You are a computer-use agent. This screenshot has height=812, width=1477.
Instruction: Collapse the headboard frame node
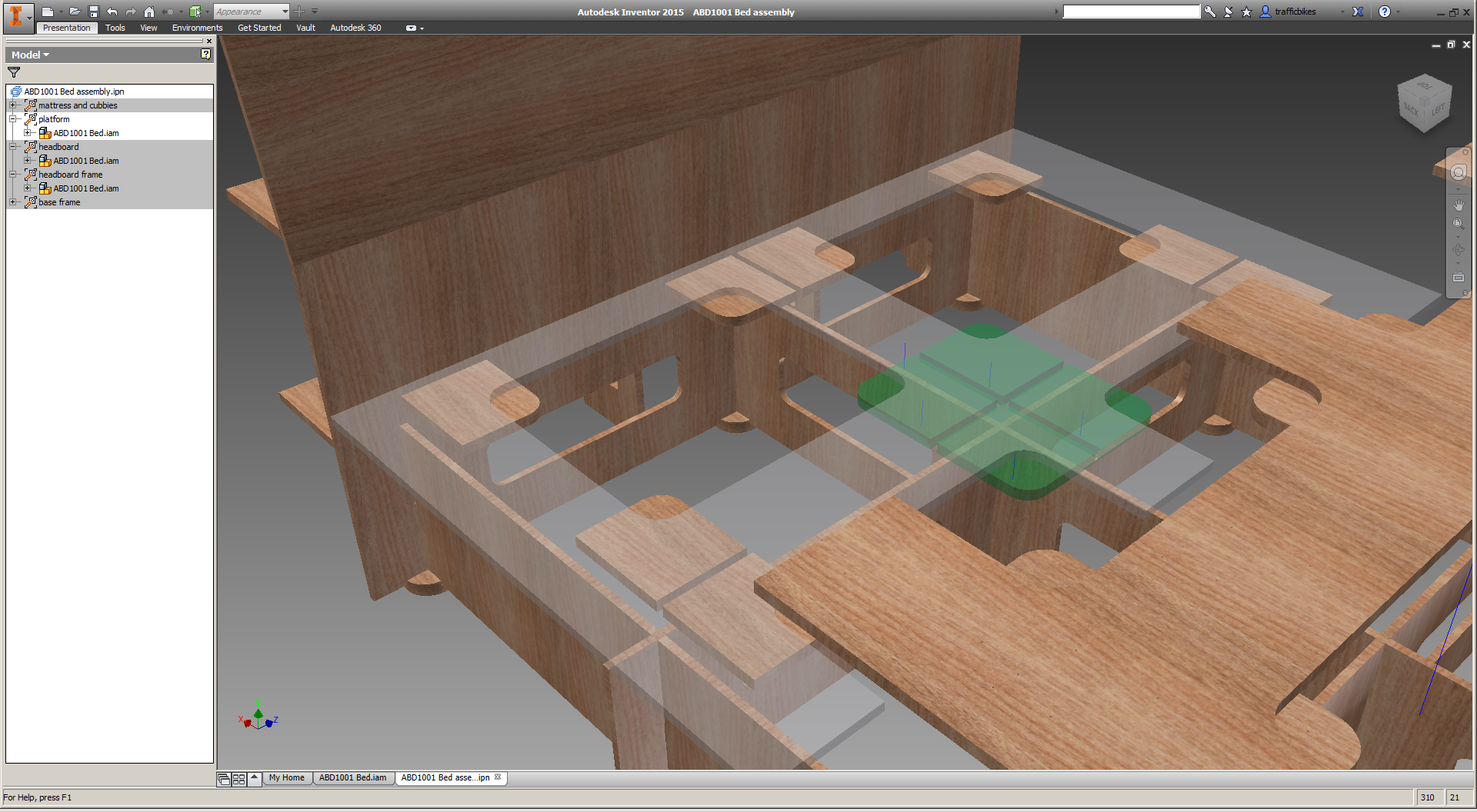[x=13, y=175]
